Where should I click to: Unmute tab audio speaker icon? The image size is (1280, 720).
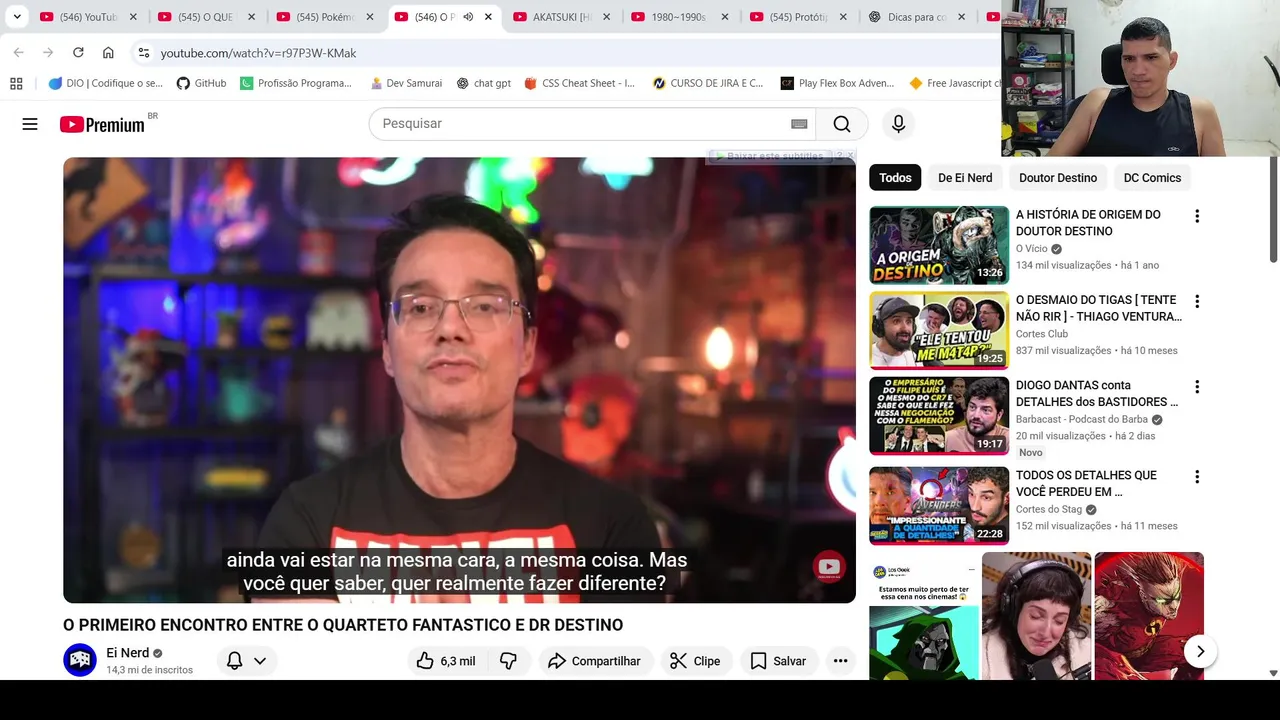tap(468, 17)
